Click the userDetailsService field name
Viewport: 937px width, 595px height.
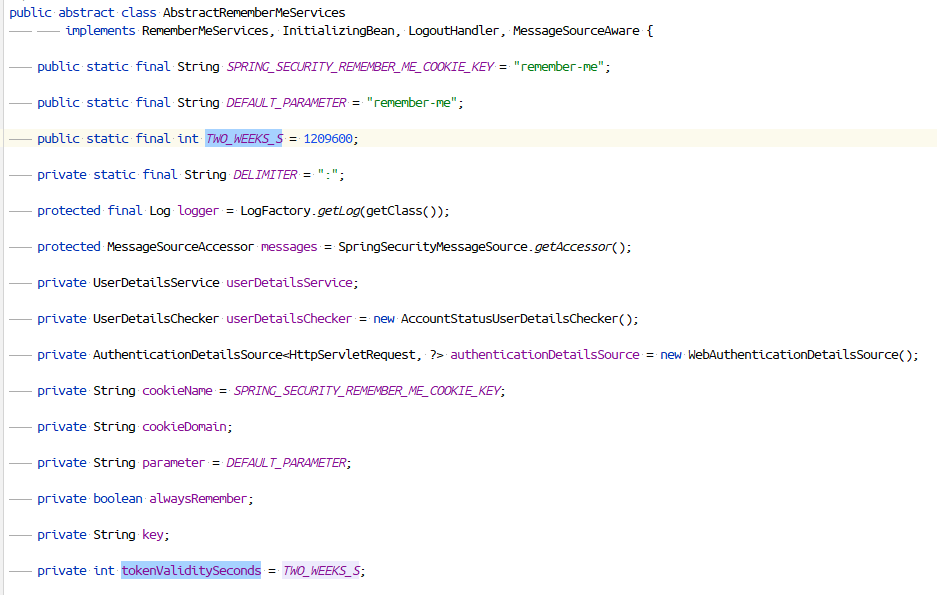(289, 283)
